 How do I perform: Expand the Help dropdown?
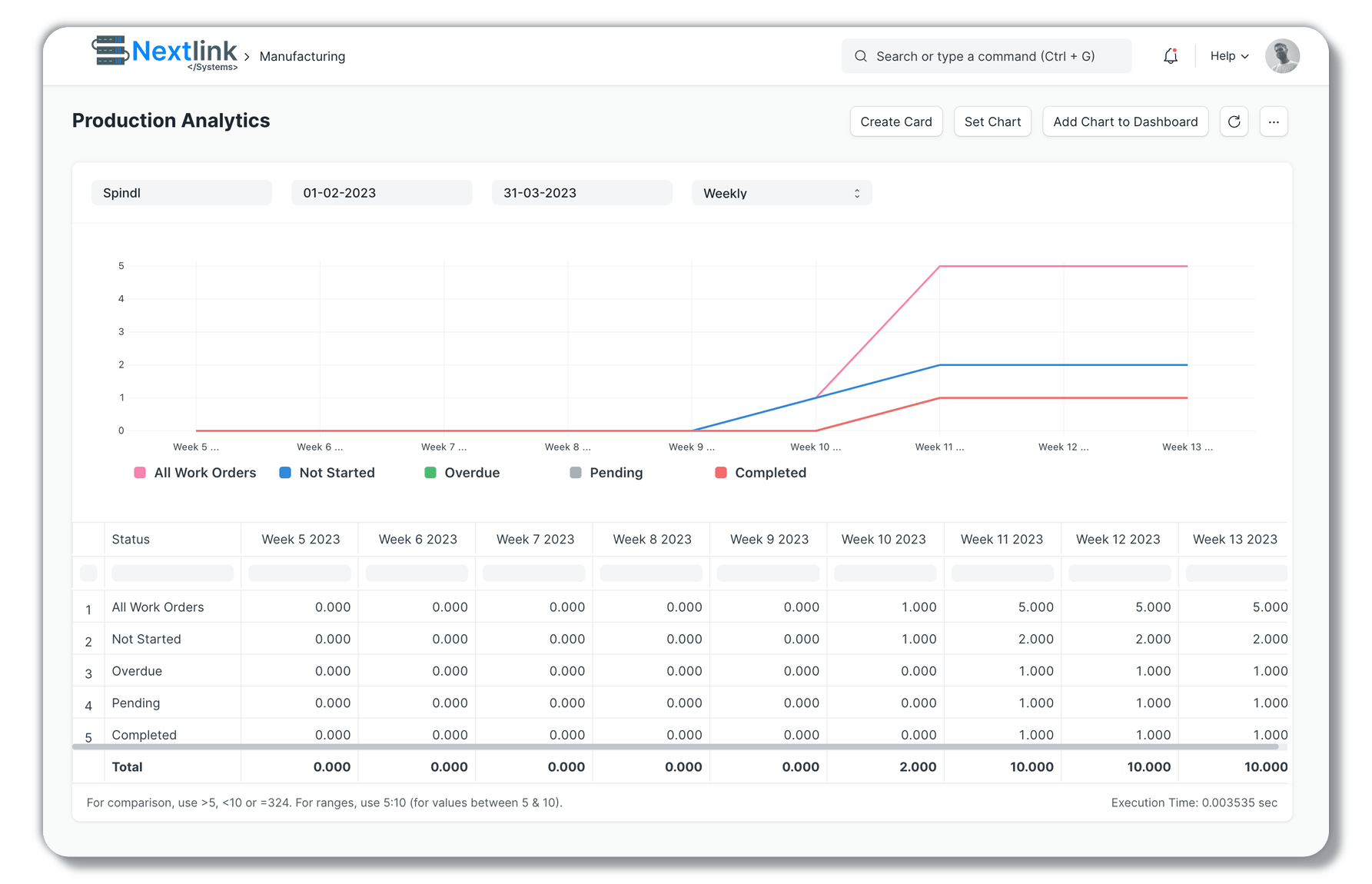[x=1229, y=56]
